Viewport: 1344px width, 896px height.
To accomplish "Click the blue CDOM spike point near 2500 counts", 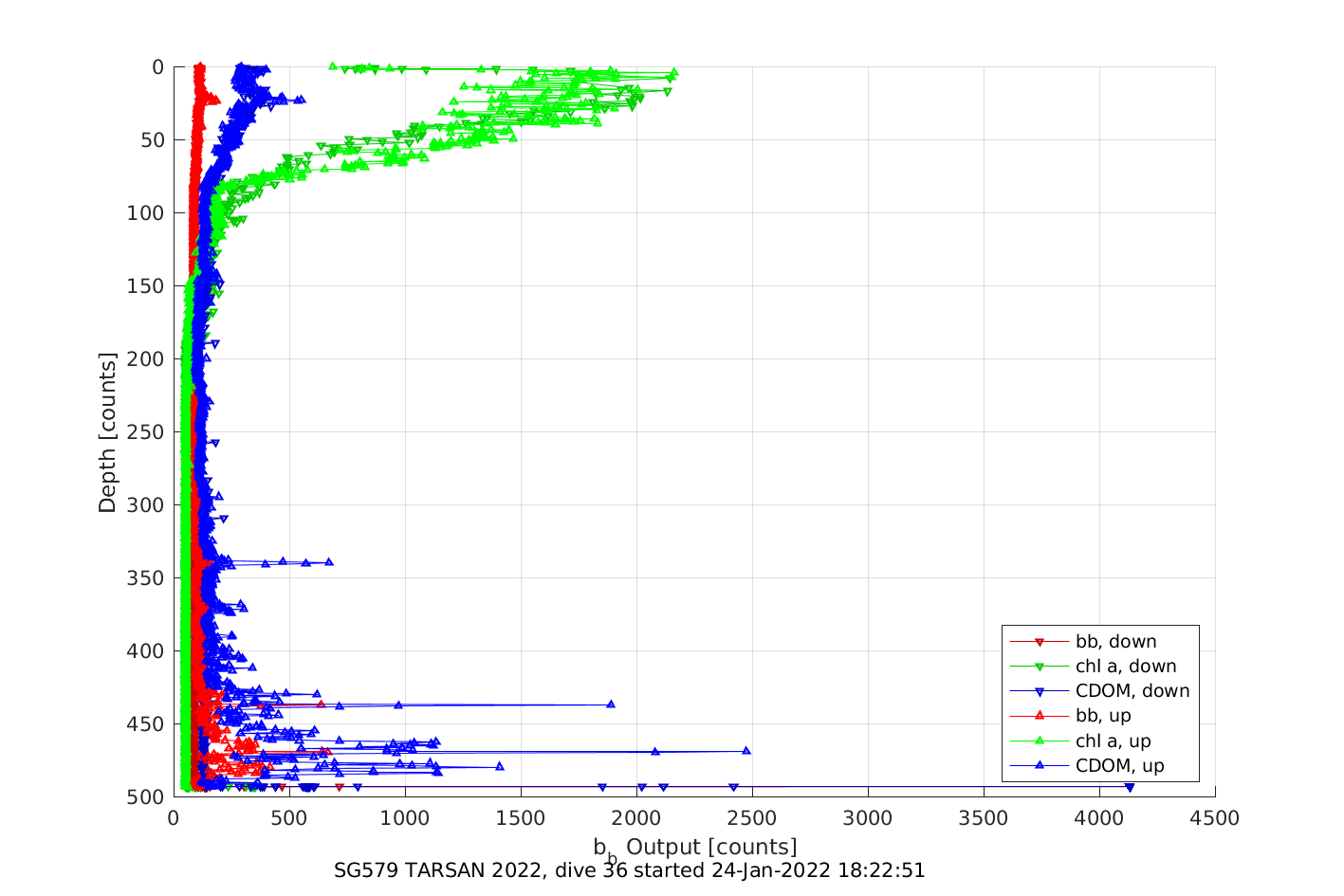I will (x=746, y=750).
